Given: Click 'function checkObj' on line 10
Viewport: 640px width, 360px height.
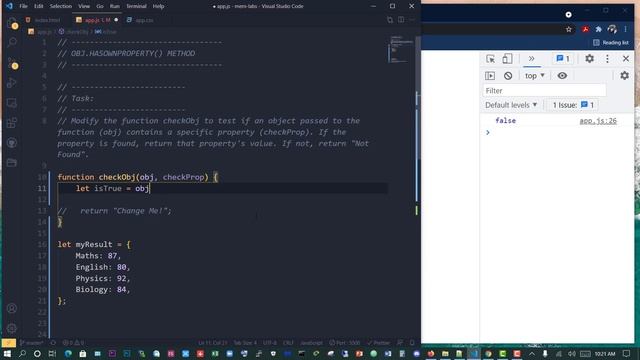Looking at the screenshot, I should [x=96, y=177].
